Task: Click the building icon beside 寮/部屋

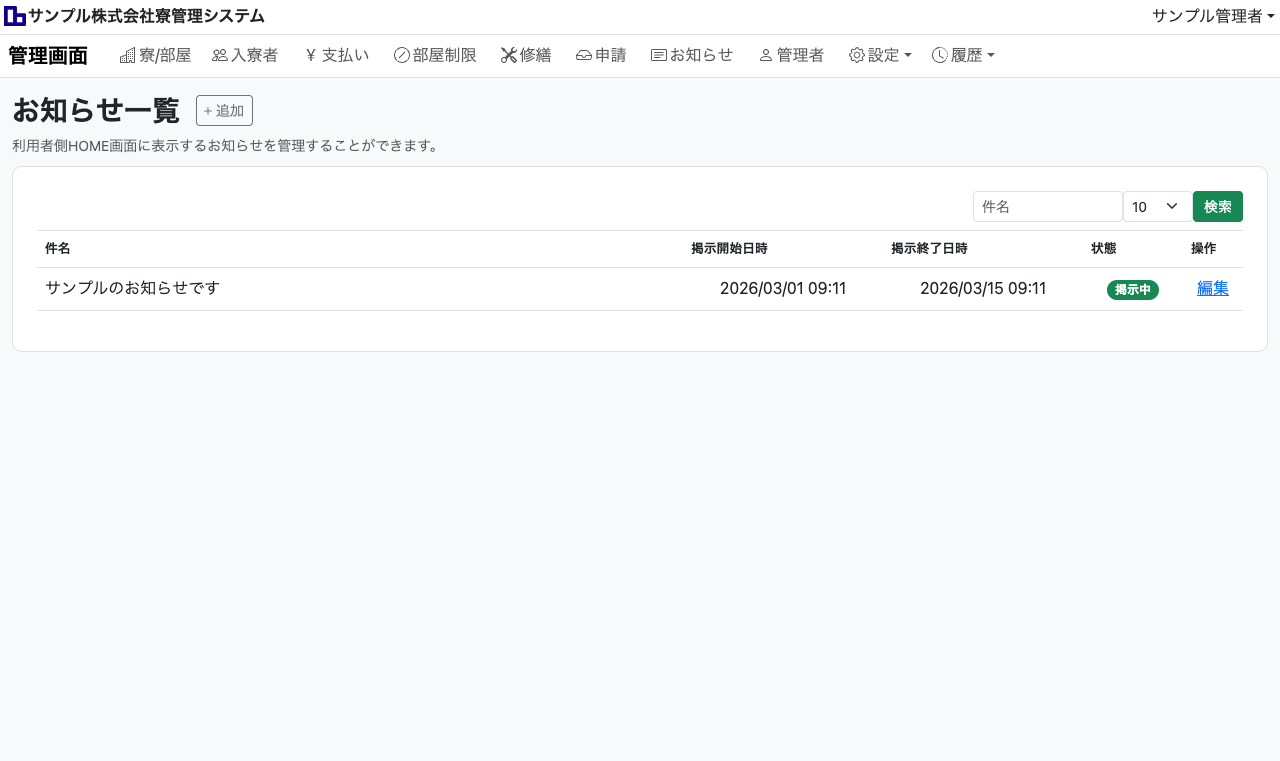Action: 127,56
